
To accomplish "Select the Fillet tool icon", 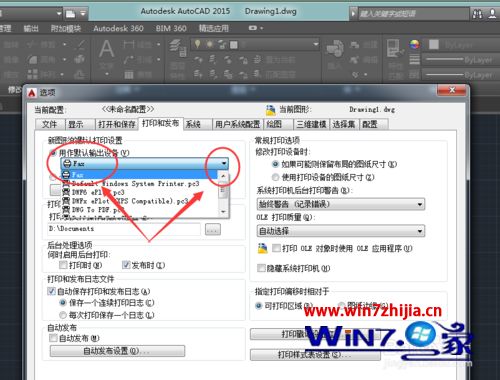I will tap(33, 60).
